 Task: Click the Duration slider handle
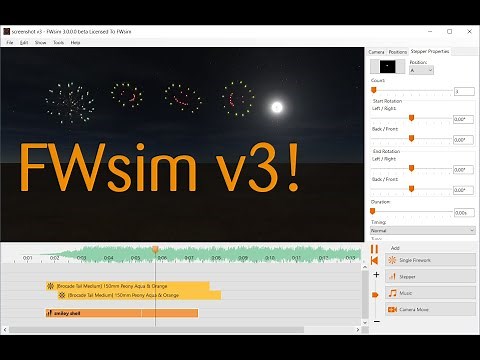(x=373, y=211)
